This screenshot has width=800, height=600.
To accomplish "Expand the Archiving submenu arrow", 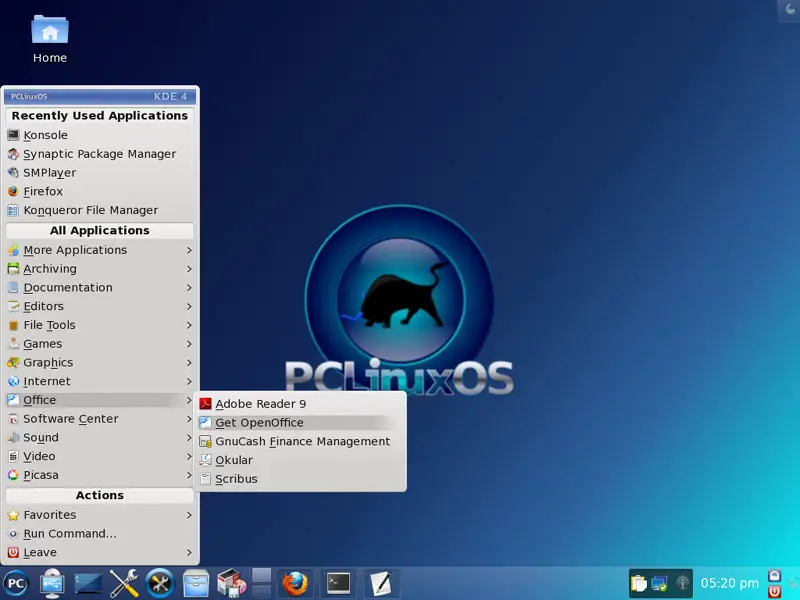I will (189, 269).
